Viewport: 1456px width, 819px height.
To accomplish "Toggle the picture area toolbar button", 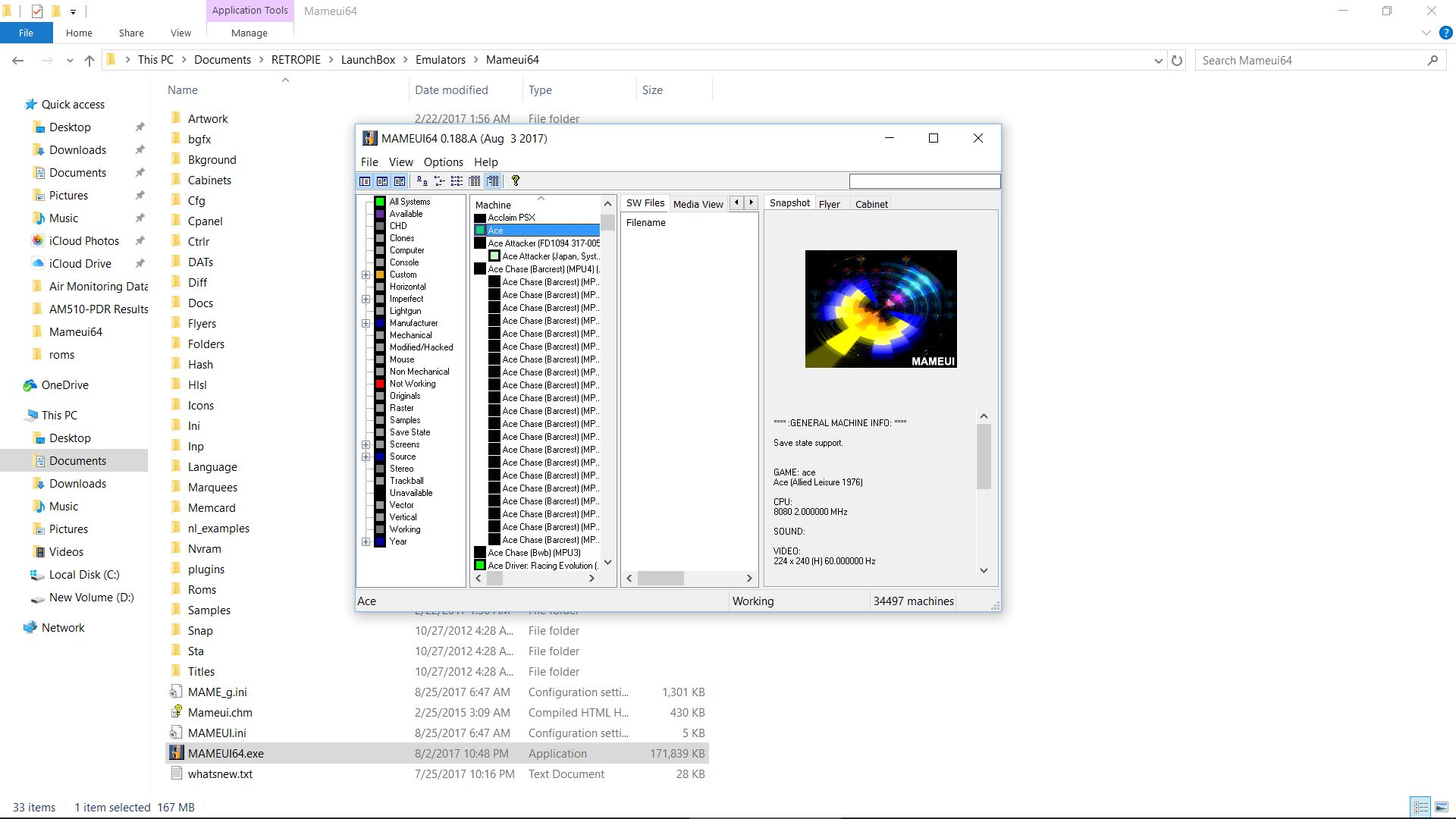I will 382,181.
